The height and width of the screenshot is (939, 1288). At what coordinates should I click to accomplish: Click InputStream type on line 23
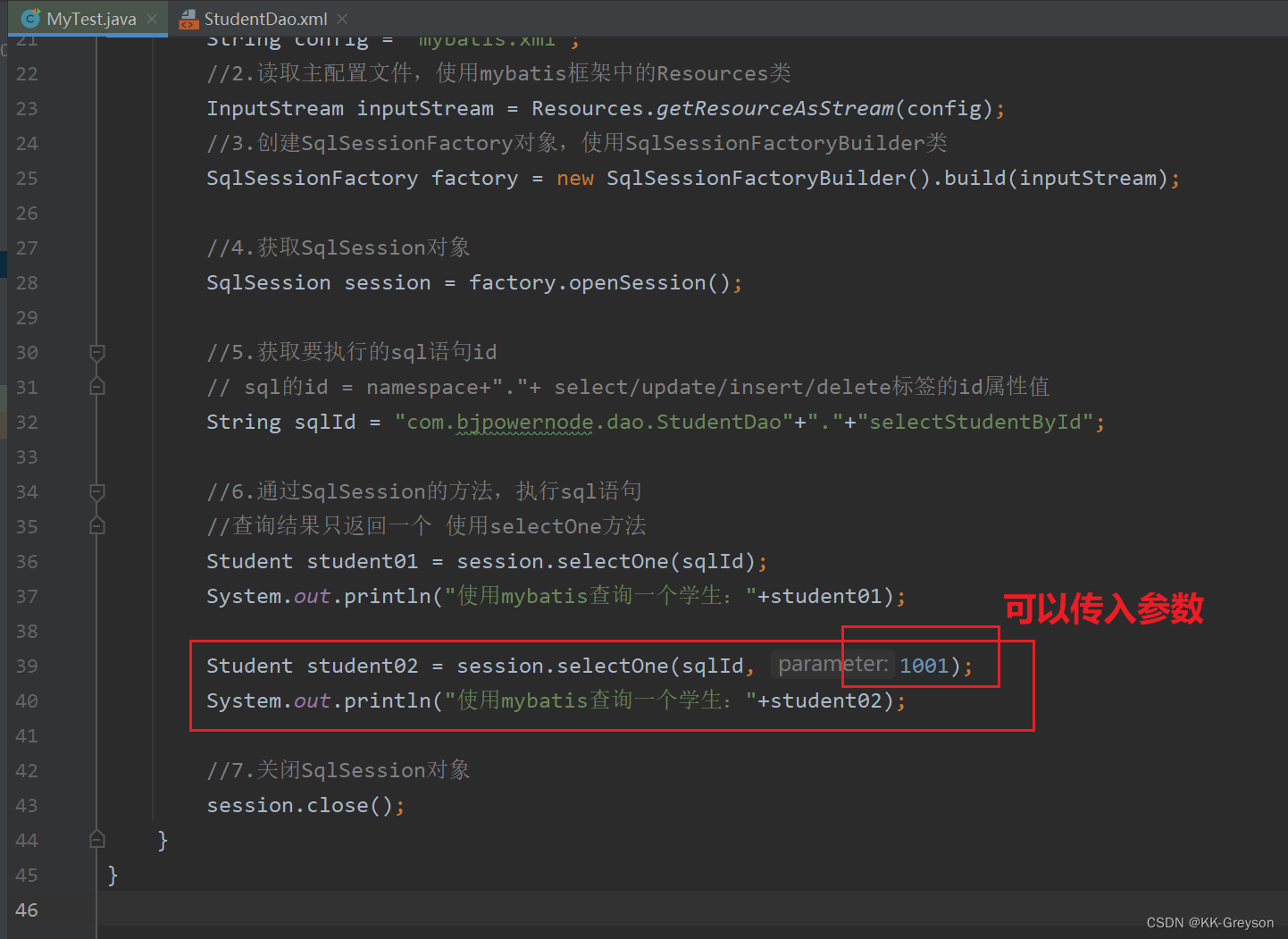275,109
